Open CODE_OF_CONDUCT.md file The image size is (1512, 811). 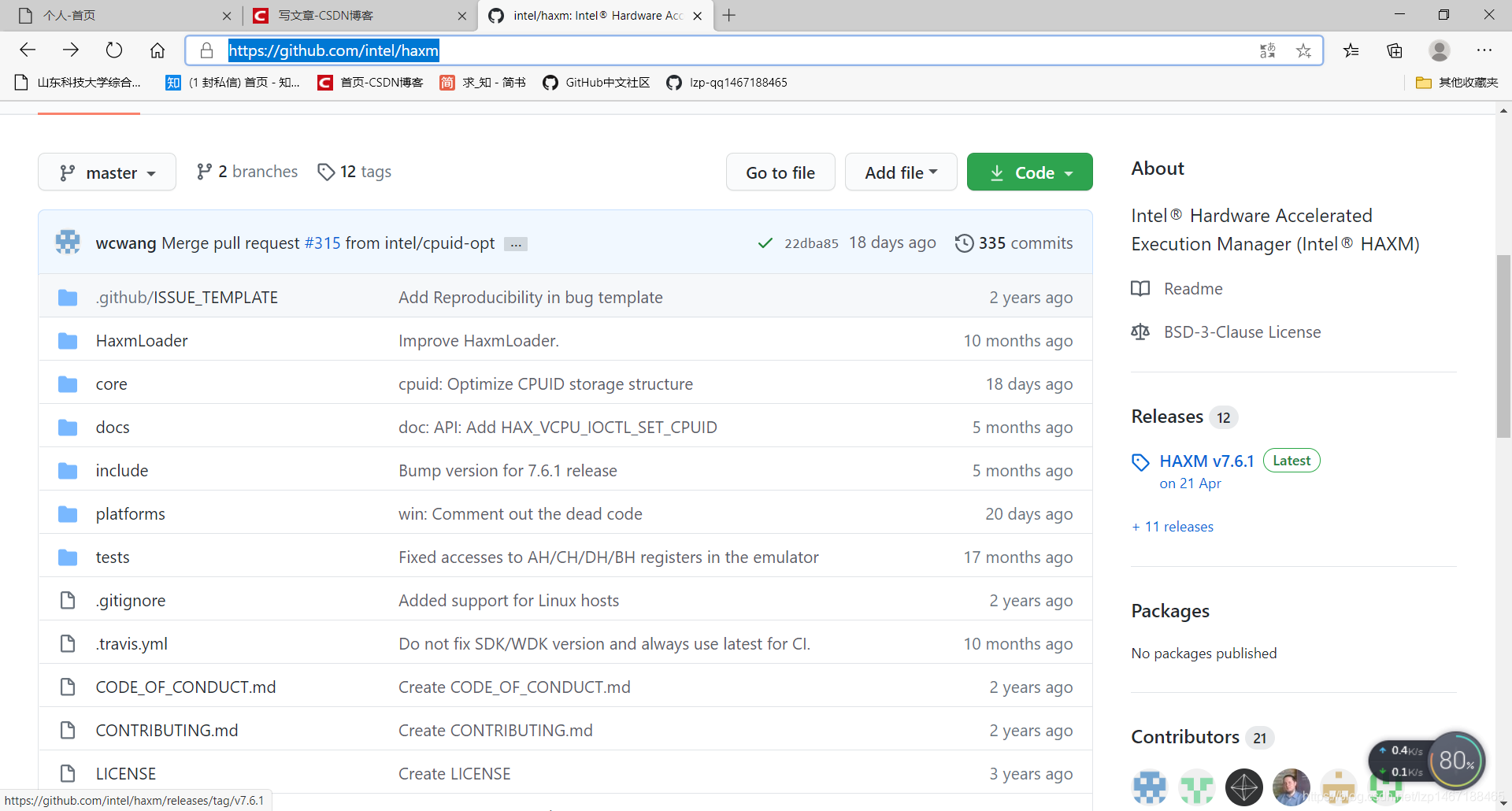tap(186, 687)
